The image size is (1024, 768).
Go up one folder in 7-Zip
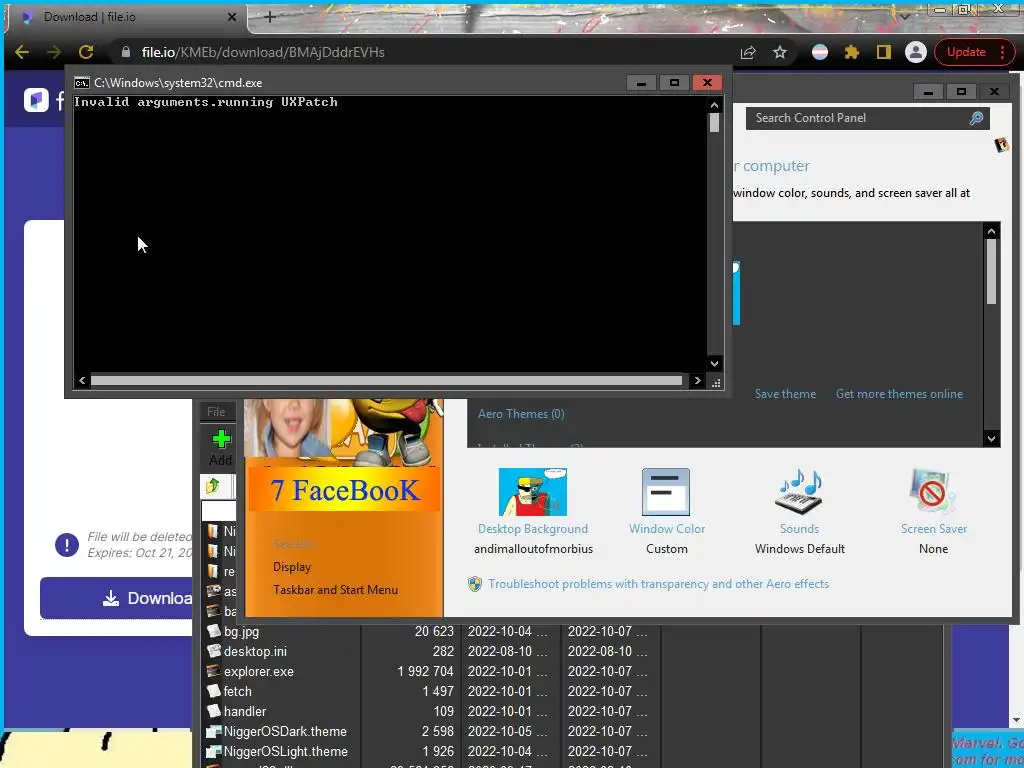pos(212,486)
